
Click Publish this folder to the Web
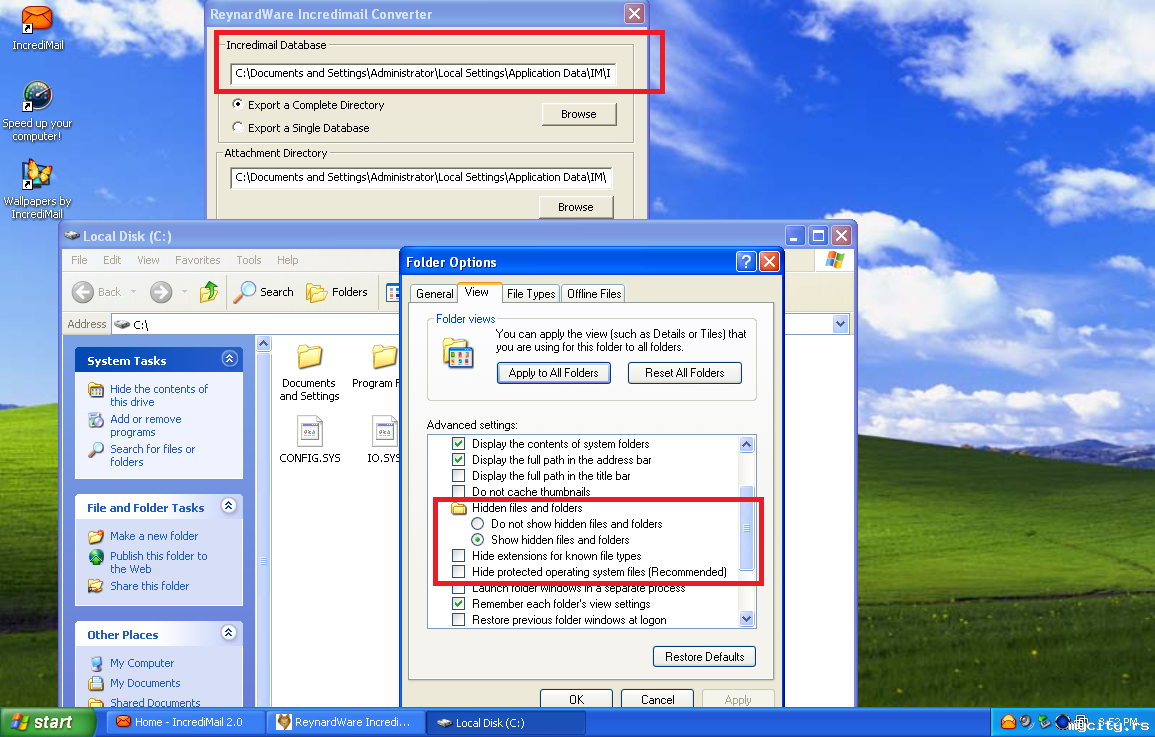click(x=158, y=563)
